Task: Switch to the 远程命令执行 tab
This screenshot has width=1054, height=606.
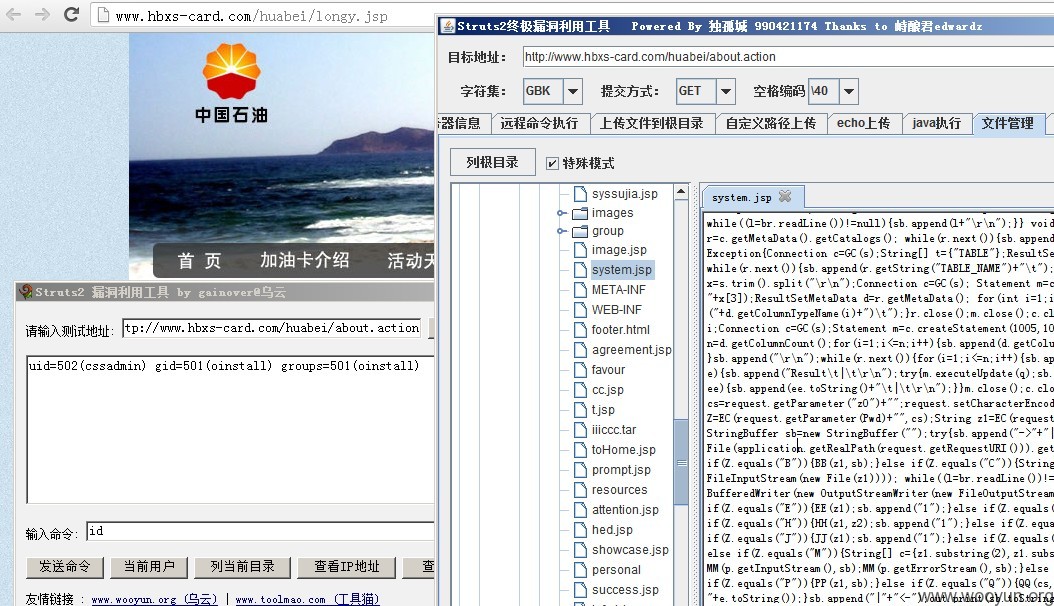Action: (539, 124)
